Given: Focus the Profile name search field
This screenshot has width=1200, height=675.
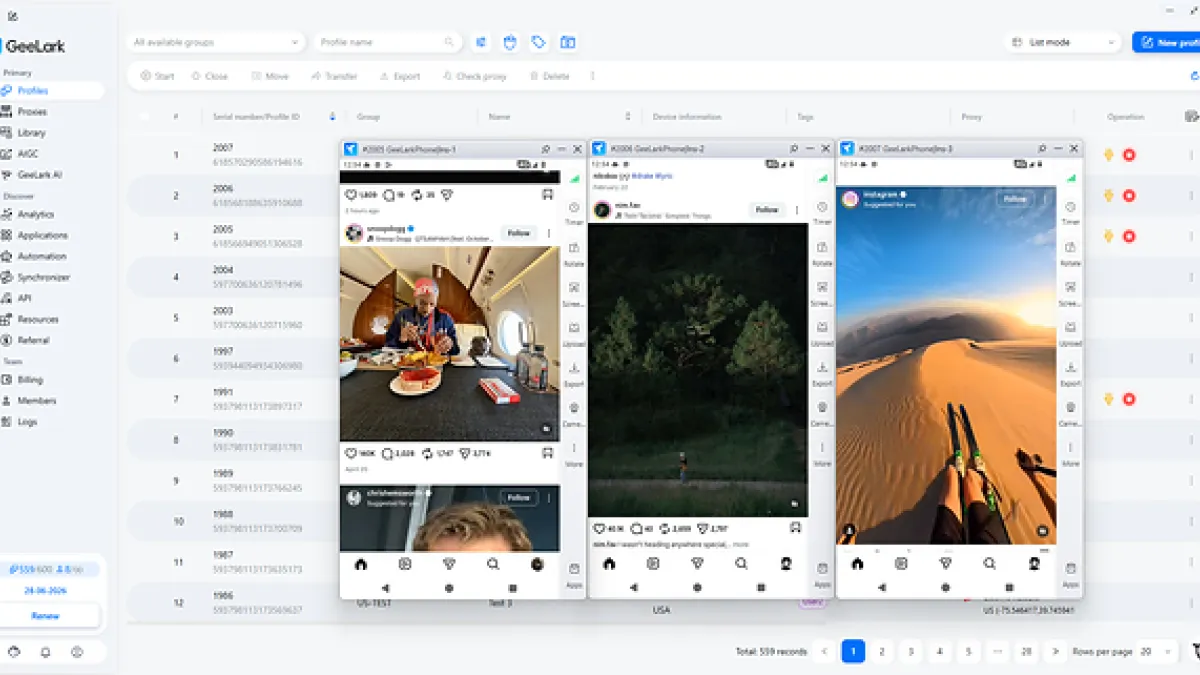Looking at the screenshot, I should [387, 43].
